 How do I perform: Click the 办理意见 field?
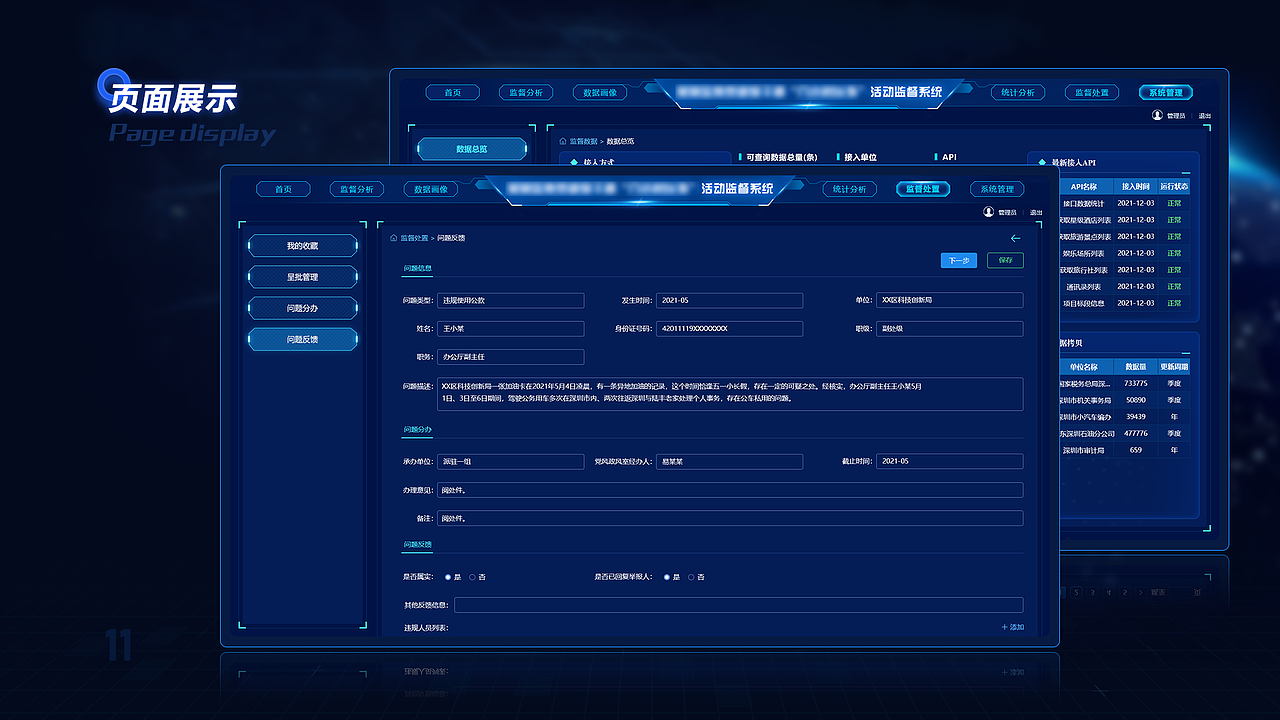pyautogui.click(x=730, y=490)
